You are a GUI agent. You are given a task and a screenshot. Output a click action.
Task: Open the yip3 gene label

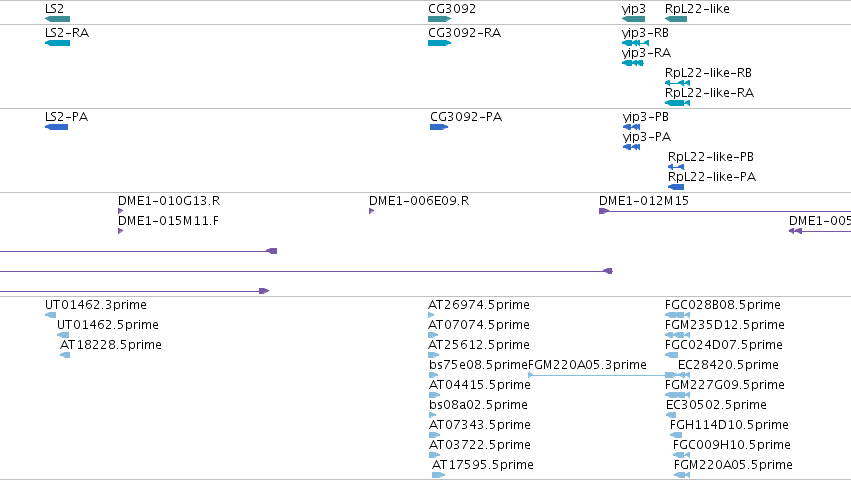click(x=633, y=9)
